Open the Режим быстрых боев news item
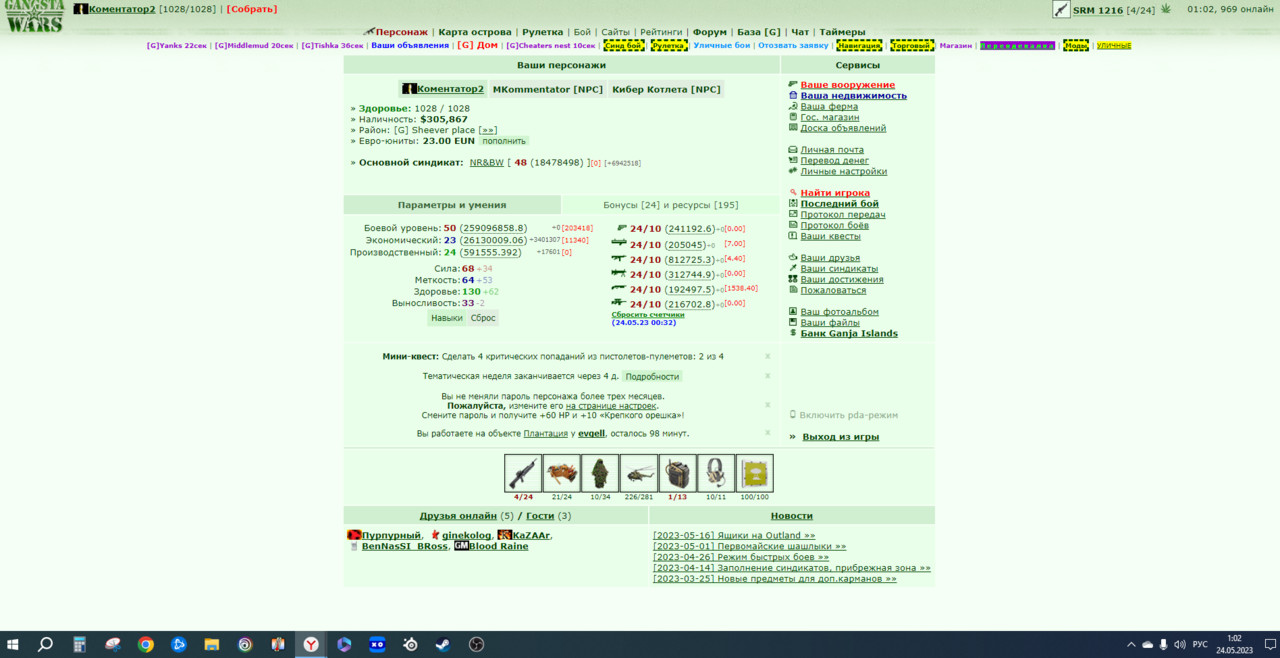This screenshot has height=658, width=1280. tap(741, 557)
